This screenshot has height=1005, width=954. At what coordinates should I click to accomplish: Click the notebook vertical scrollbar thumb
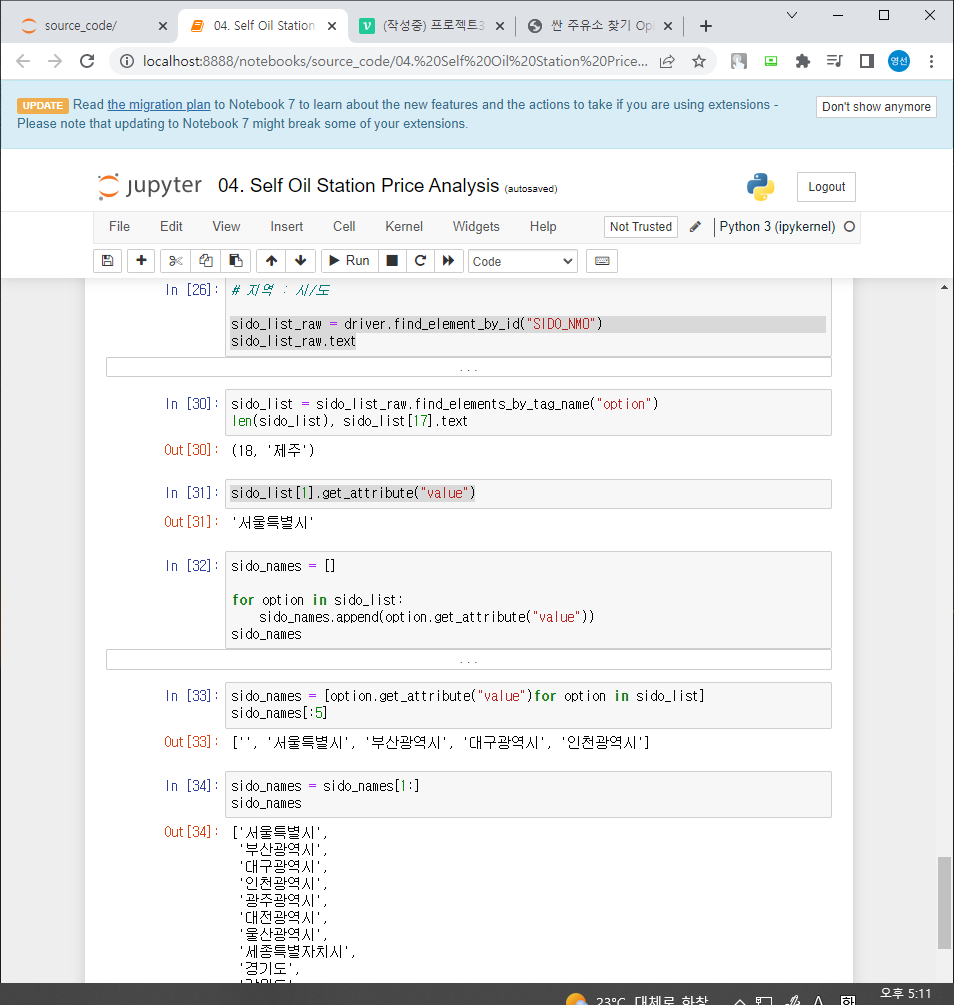tap(944, 902)
